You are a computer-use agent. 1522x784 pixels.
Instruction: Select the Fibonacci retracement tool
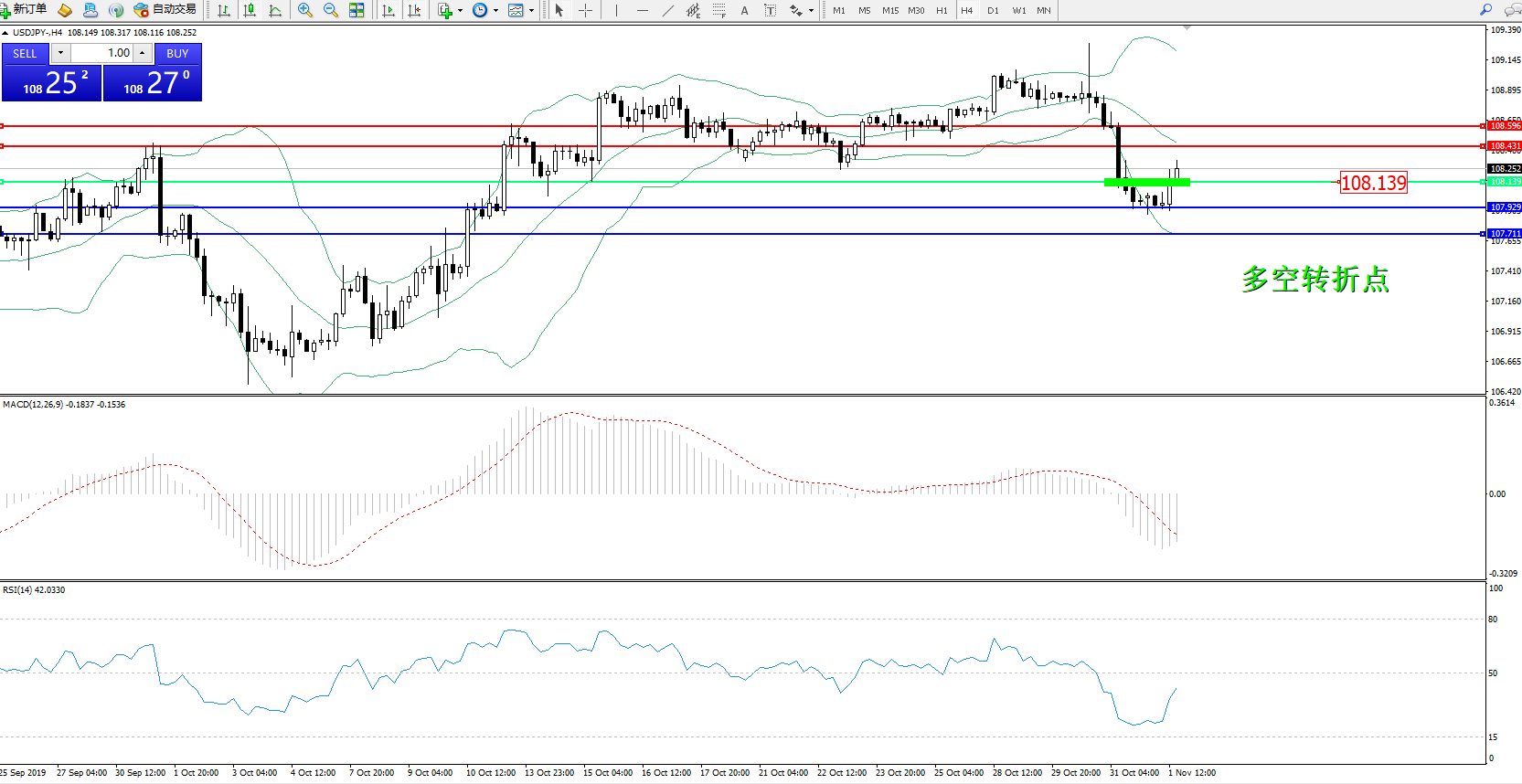pos(719,10)
